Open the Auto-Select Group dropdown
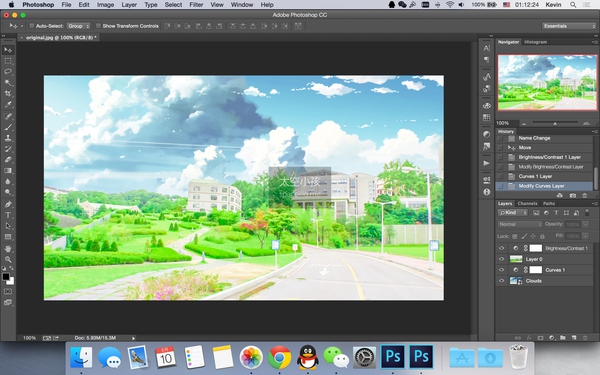 (x=78, y=26)
